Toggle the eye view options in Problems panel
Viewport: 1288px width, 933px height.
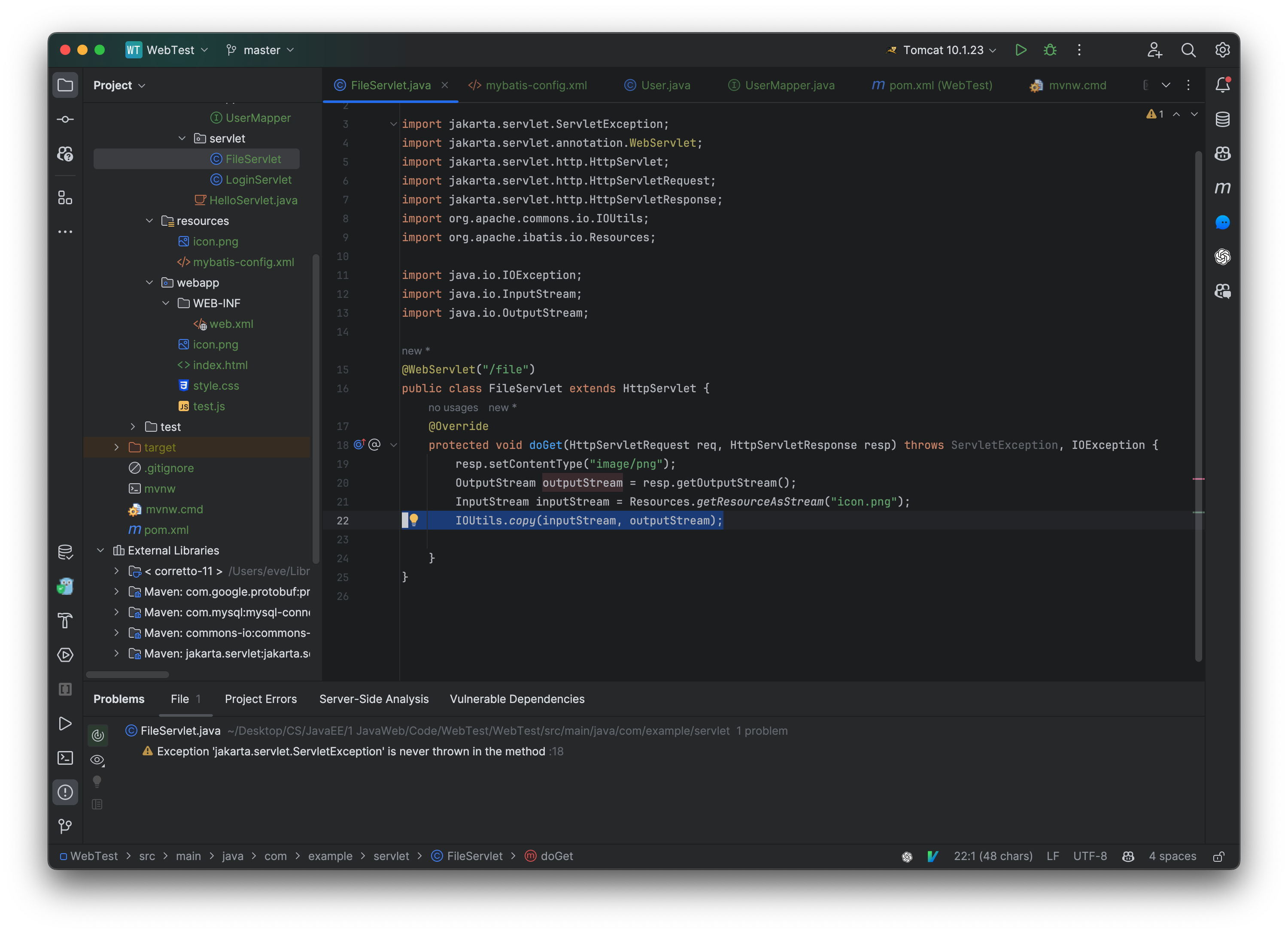[97, 760]
